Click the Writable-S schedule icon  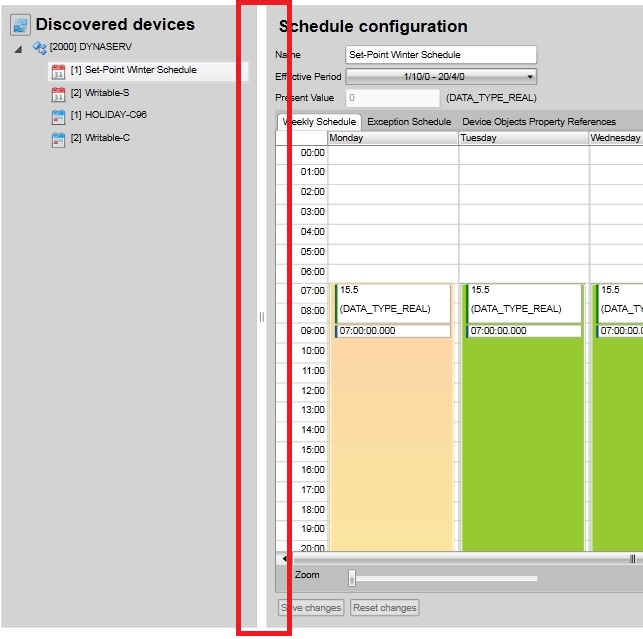[x=58, y=93]
